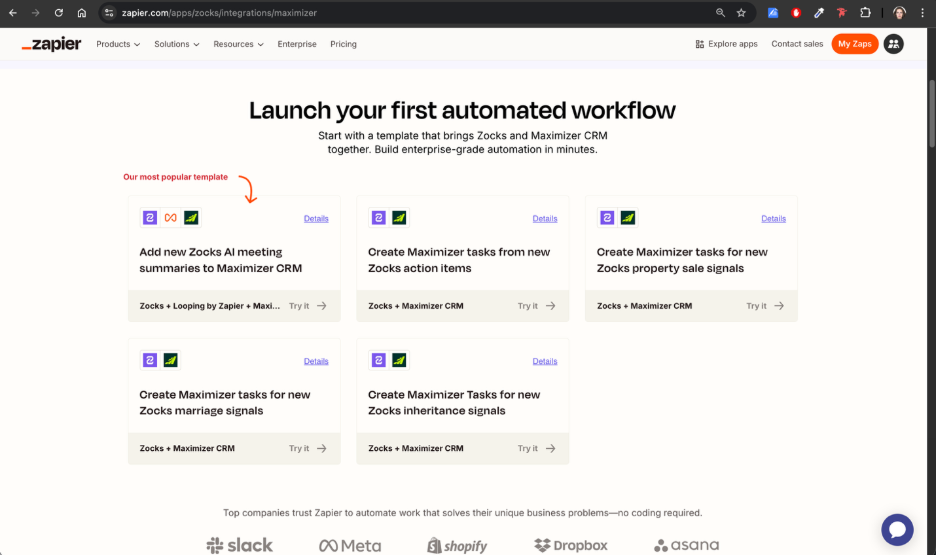936x555 pixels.
Task: Click Maximizer icon on property sale signals card
Action: pyautogui.click(x=628, y=218)
